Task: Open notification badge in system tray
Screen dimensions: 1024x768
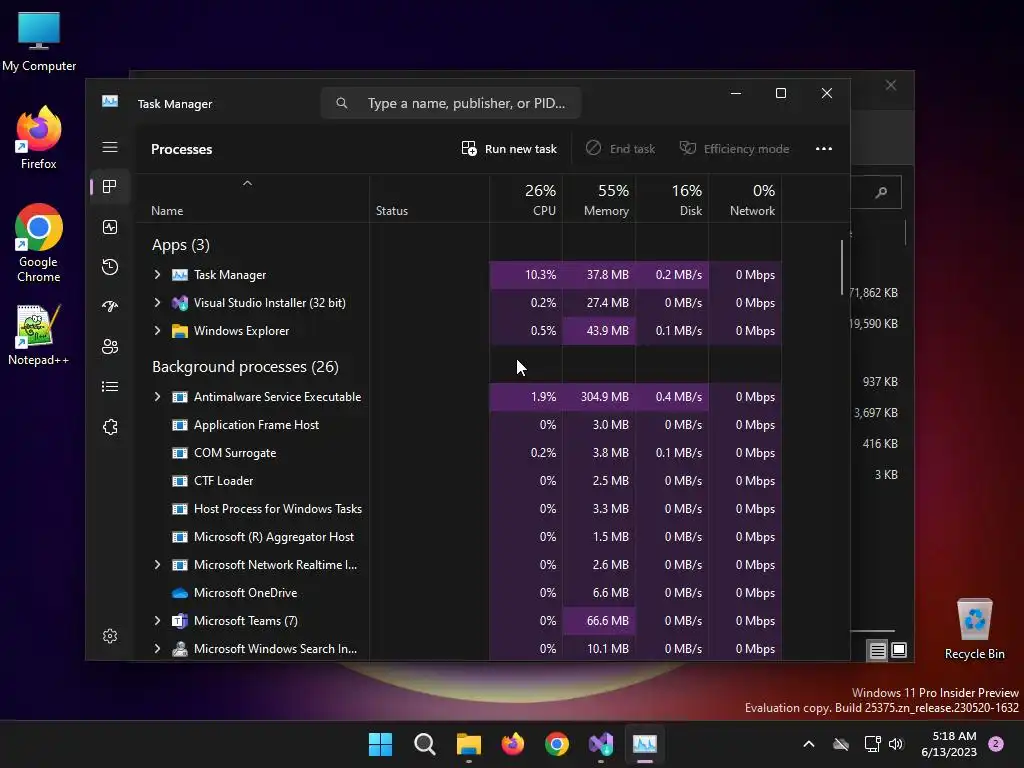Action: tap(996, 744)
